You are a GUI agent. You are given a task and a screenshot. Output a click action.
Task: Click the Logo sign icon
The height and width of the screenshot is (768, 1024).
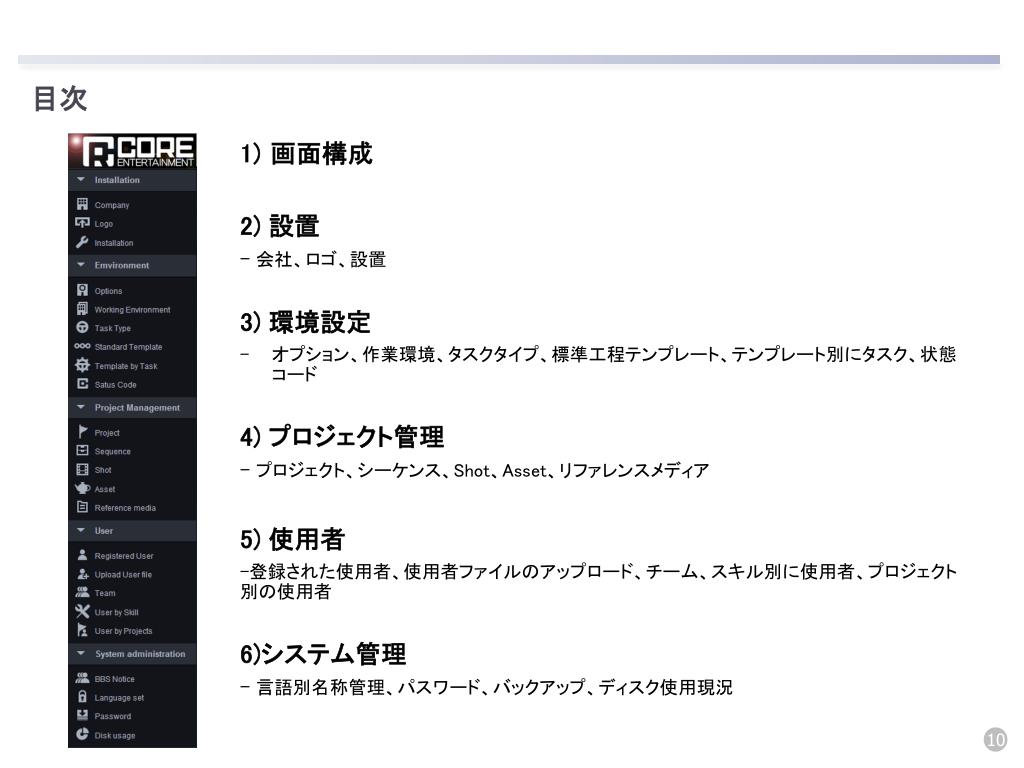click(x=82, y=223)
